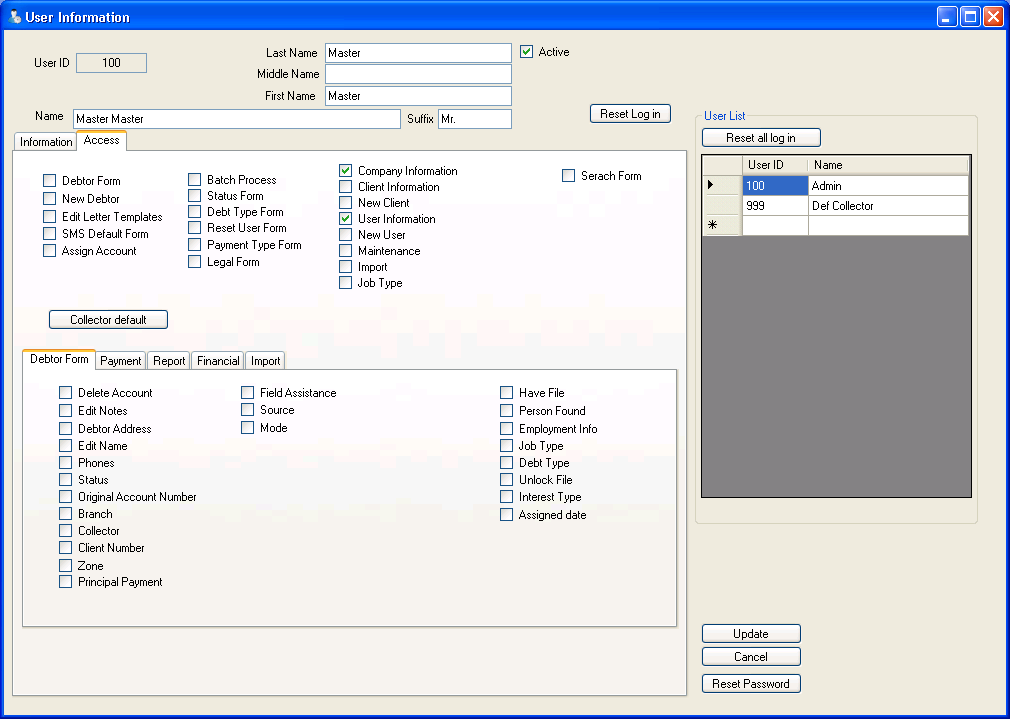Uncheck the Active checkbox
The height and width of the screenshot is (719, 1010).
click(x=527, y=52)
